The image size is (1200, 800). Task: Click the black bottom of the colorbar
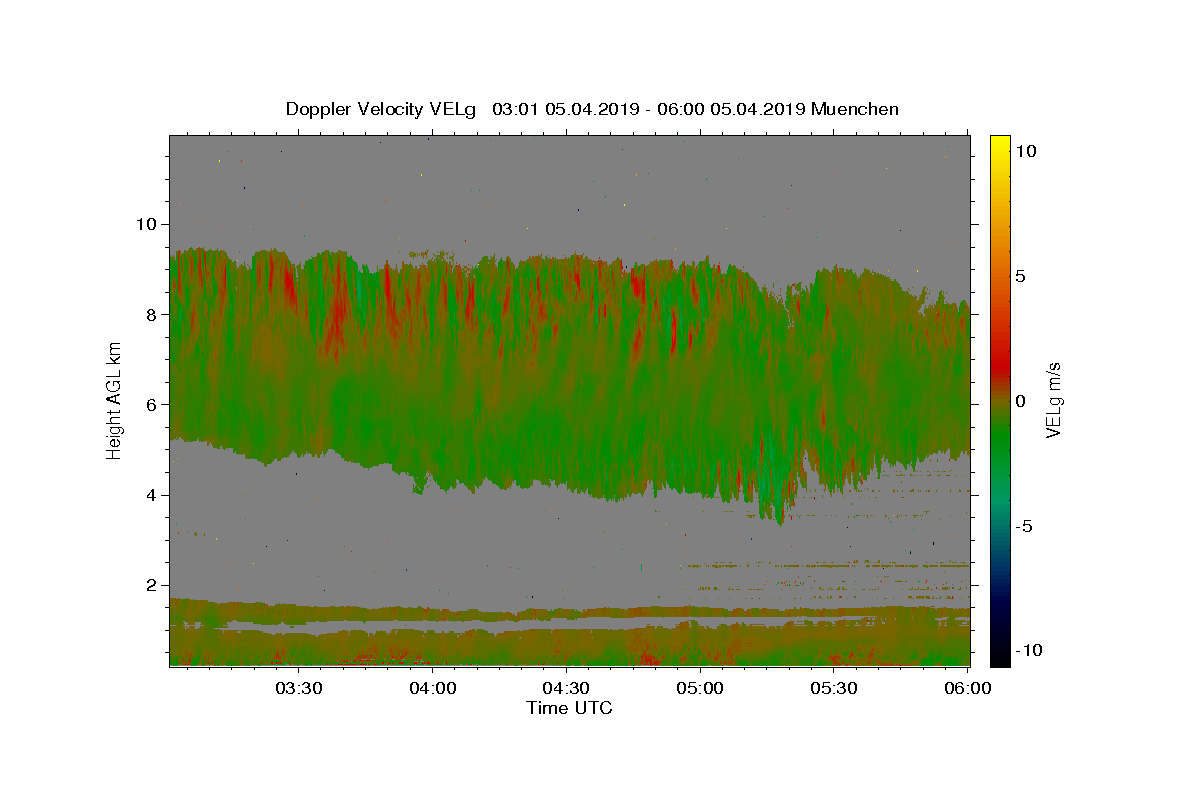(x=1000, y=660)
